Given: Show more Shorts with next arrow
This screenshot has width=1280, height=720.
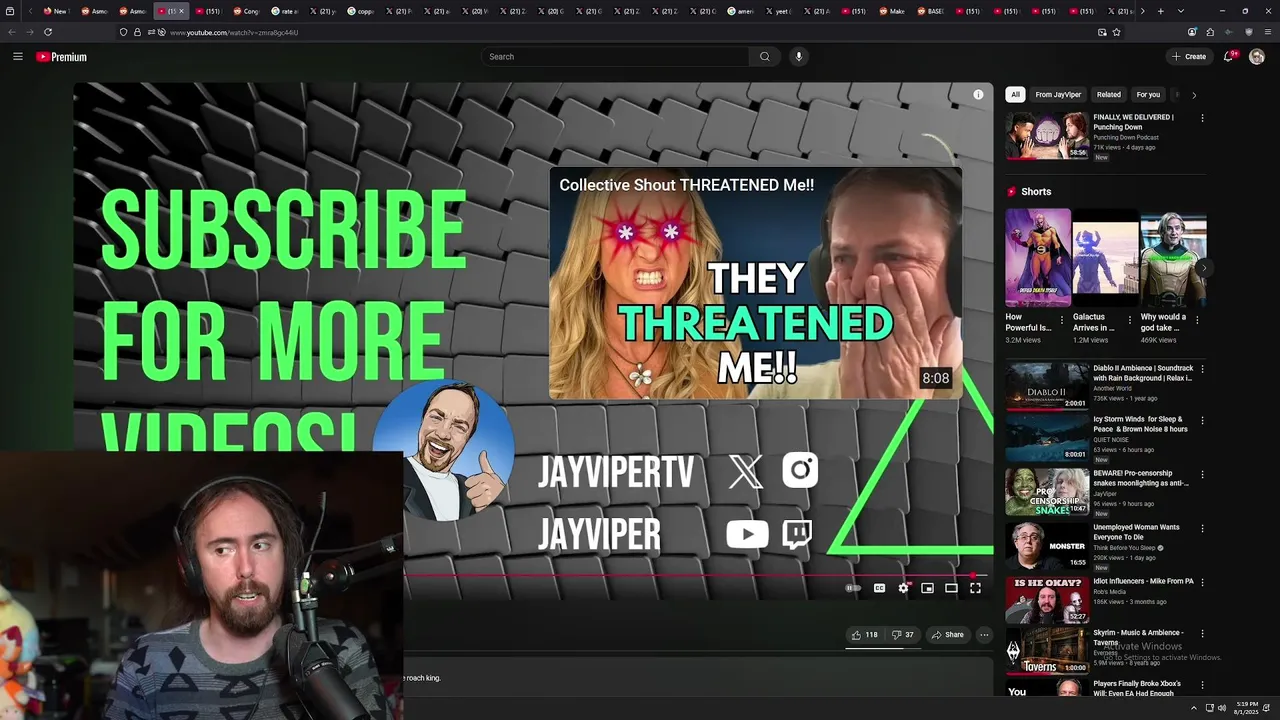Looking at the screenshot, I should click(1204, 268).
